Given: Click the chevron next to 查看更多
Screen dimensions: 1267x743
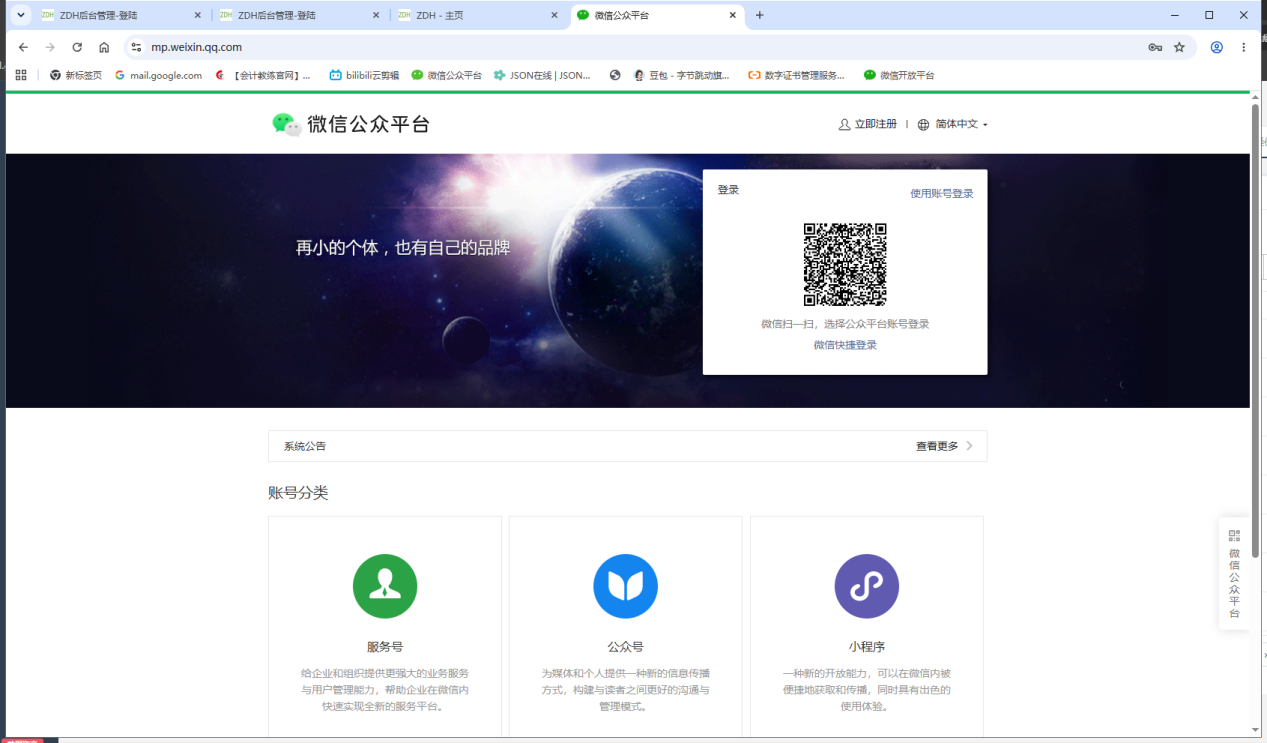Looking at the screenshot, I should [969, 446].
